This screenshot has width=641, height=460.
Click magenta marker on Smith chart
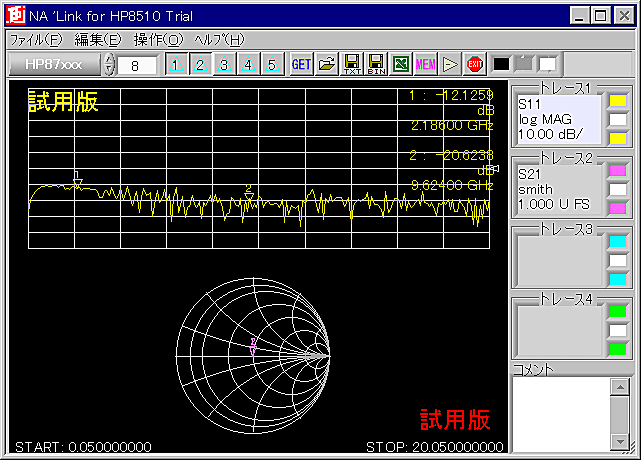253,348
